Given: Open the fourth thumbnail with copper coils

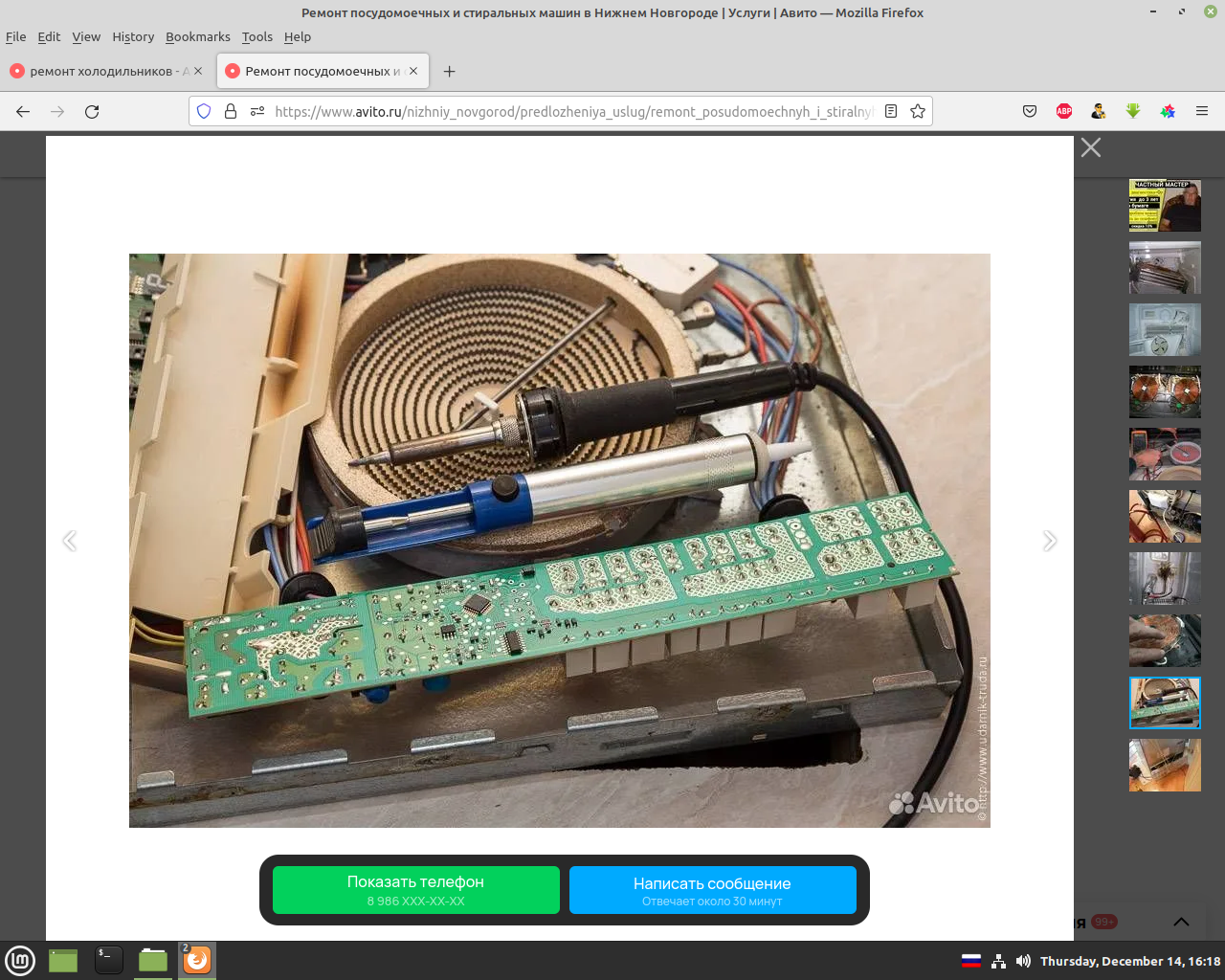Looking at the screenshot, I should pyautogui.click(x=1165, y=392).
